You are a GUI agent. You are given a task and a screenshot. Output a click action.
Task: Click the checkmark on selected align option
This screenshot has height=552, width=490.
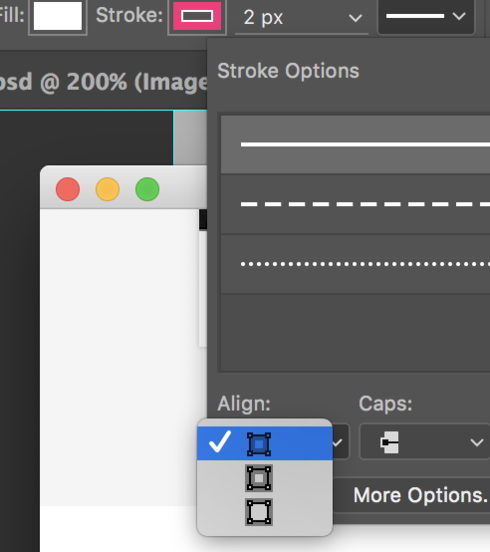(220, 441)
